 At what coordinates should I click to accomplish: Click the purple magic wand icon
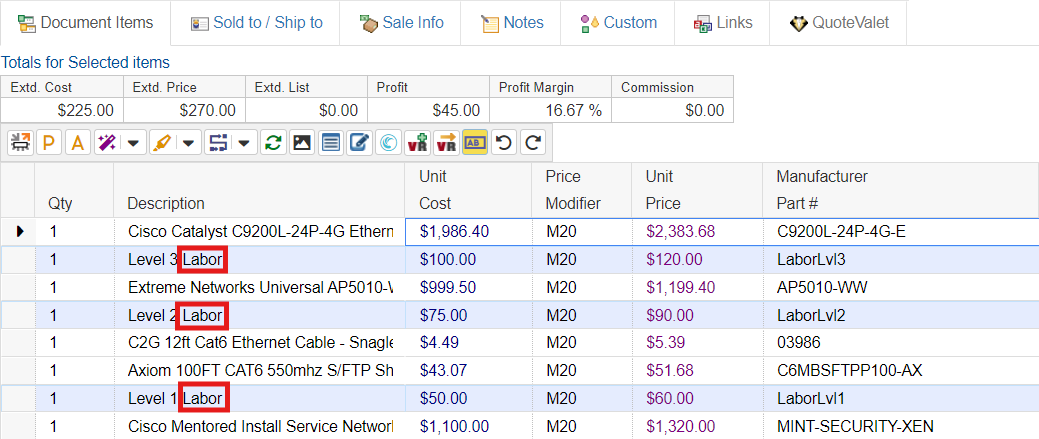106,143
